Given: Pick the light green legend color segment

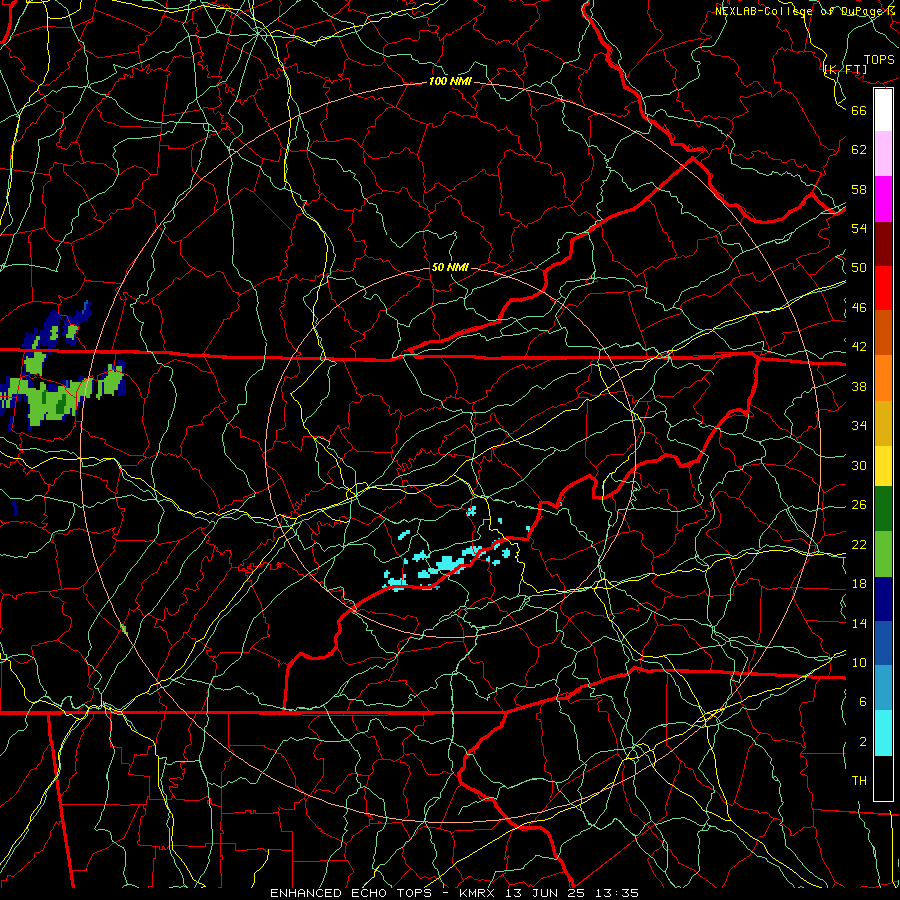Looking at the screenshot, I should click(x=883, y=554).
